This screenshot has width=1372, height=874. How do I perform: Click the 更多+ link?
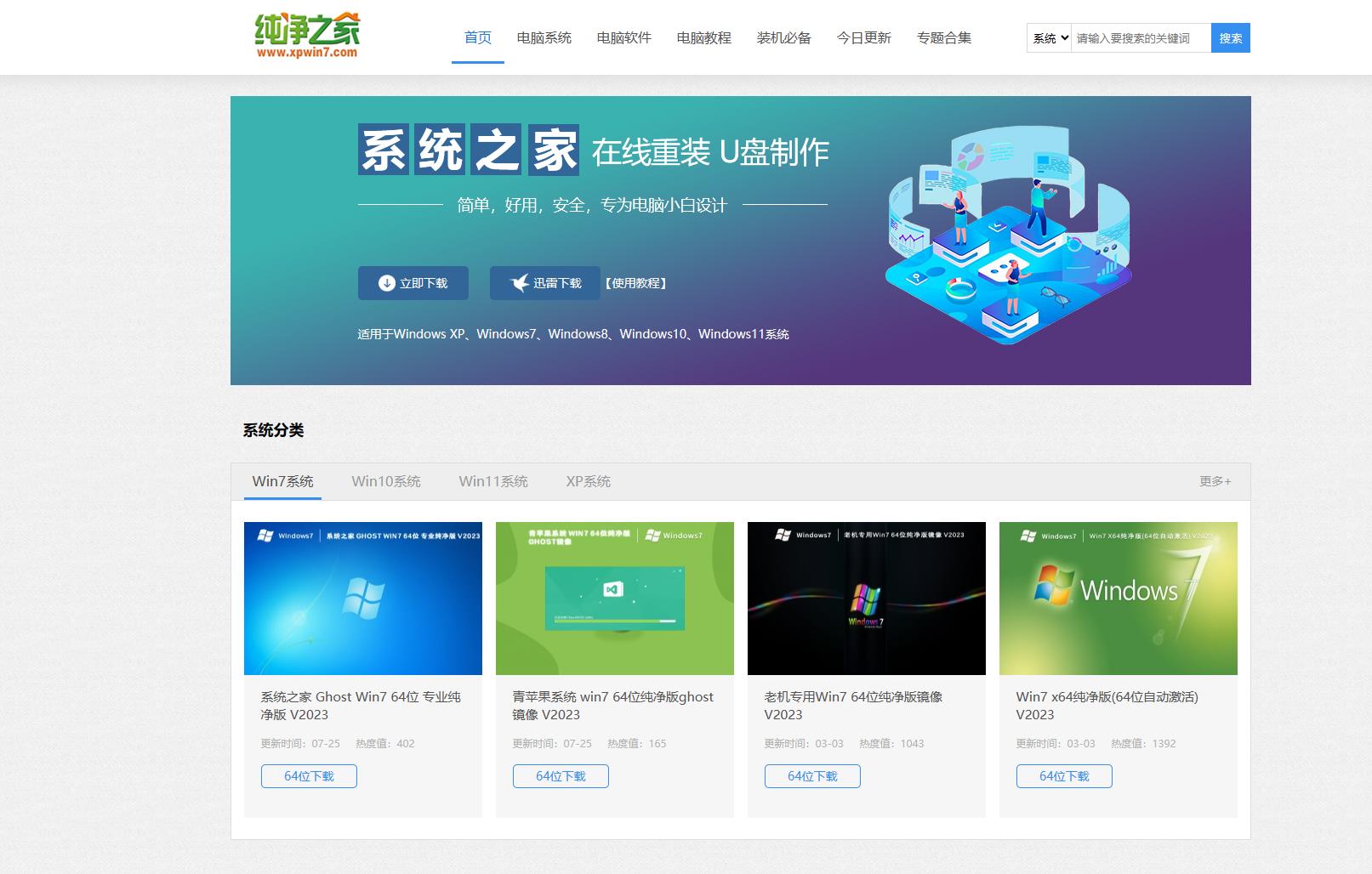pos(1215,481)
